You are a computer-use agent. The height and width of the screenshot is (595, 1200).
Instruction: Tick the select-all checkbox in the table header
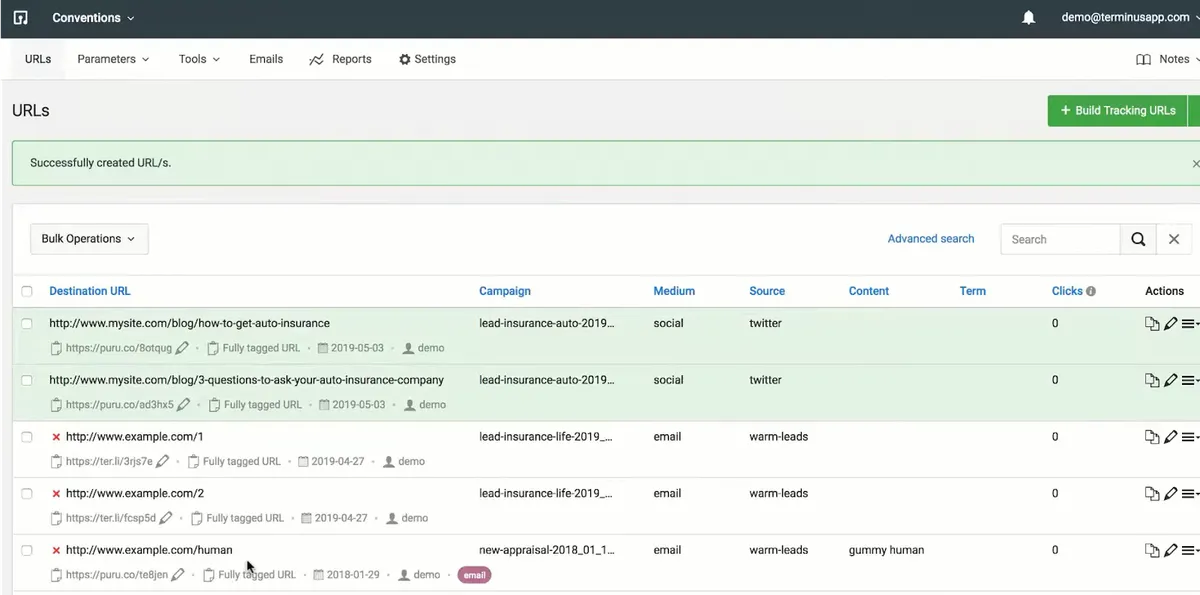click(27, 291)
